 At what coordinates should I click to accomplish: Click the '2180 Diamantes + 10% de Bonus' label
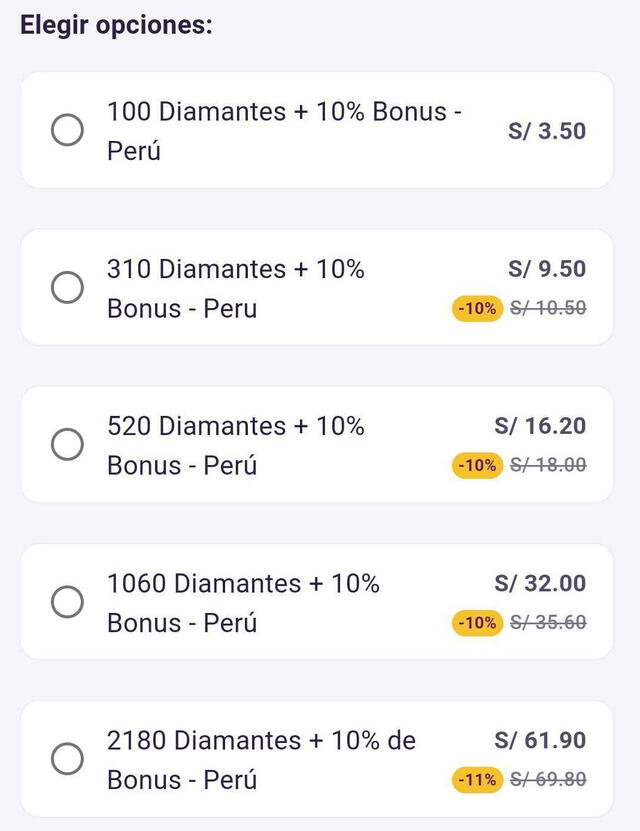261,759
